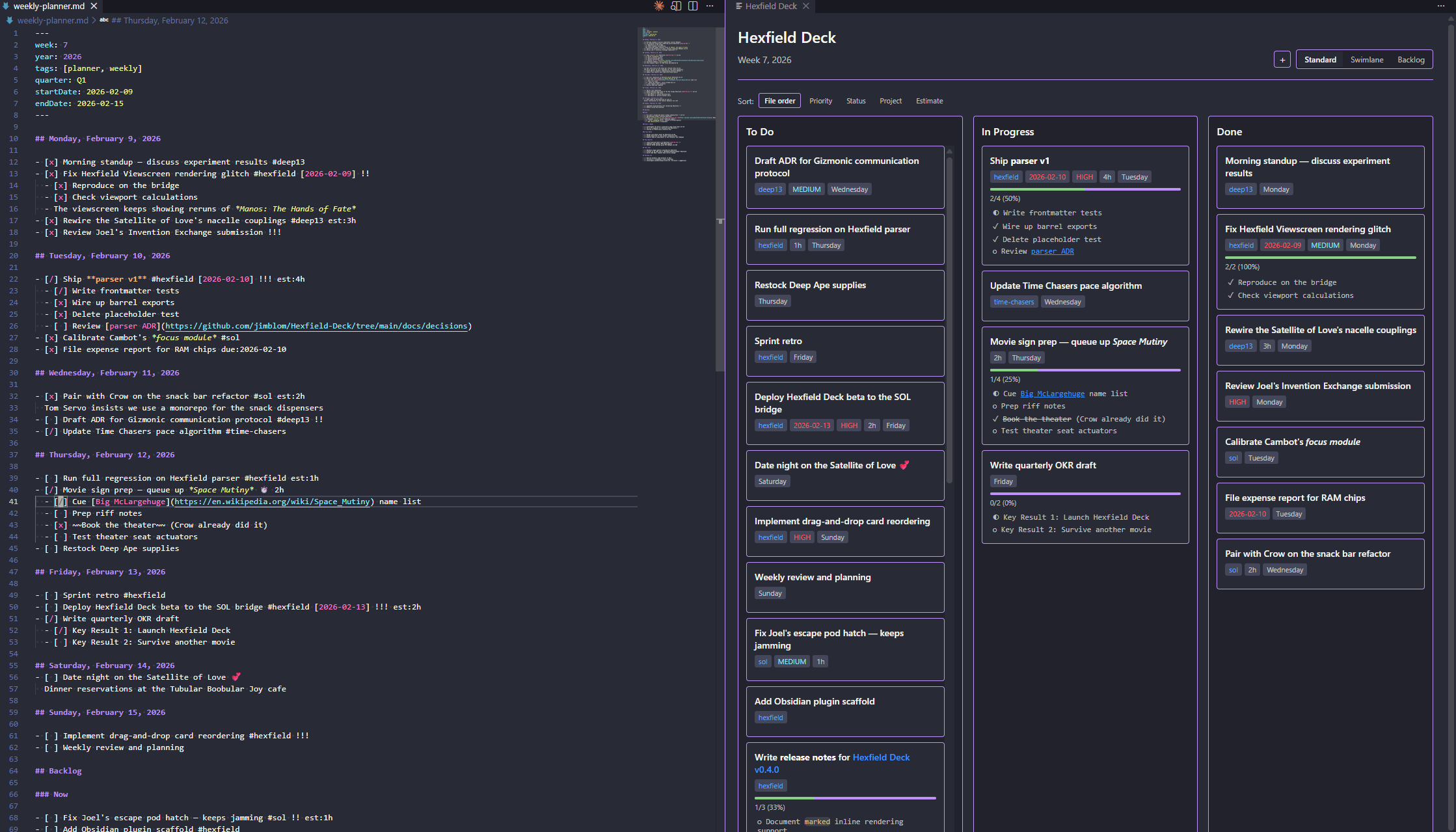The width and height of the screenshot is (1456, 832).
Task: Click the orange Claude spark icon in editor toolbar
Action: tap(659, 6)
